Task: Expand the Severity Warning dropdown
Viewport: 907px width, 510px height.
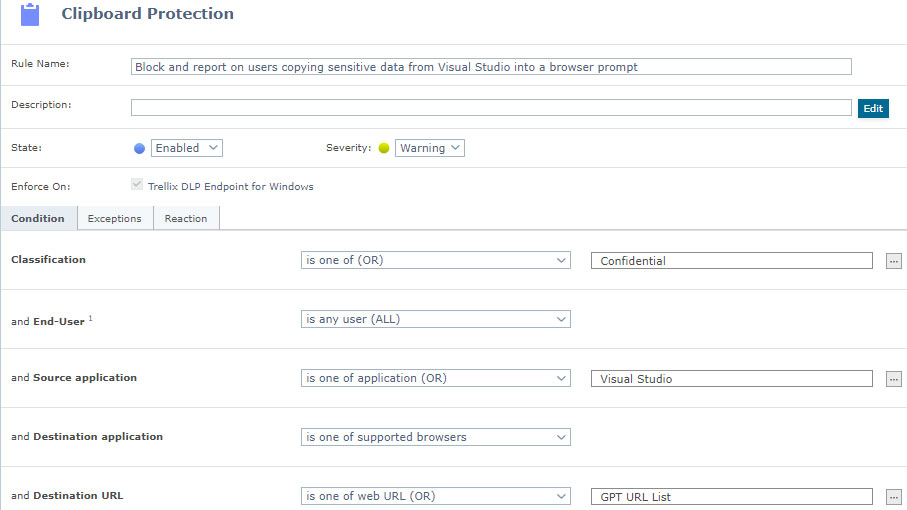Action: tap(430, 148)
